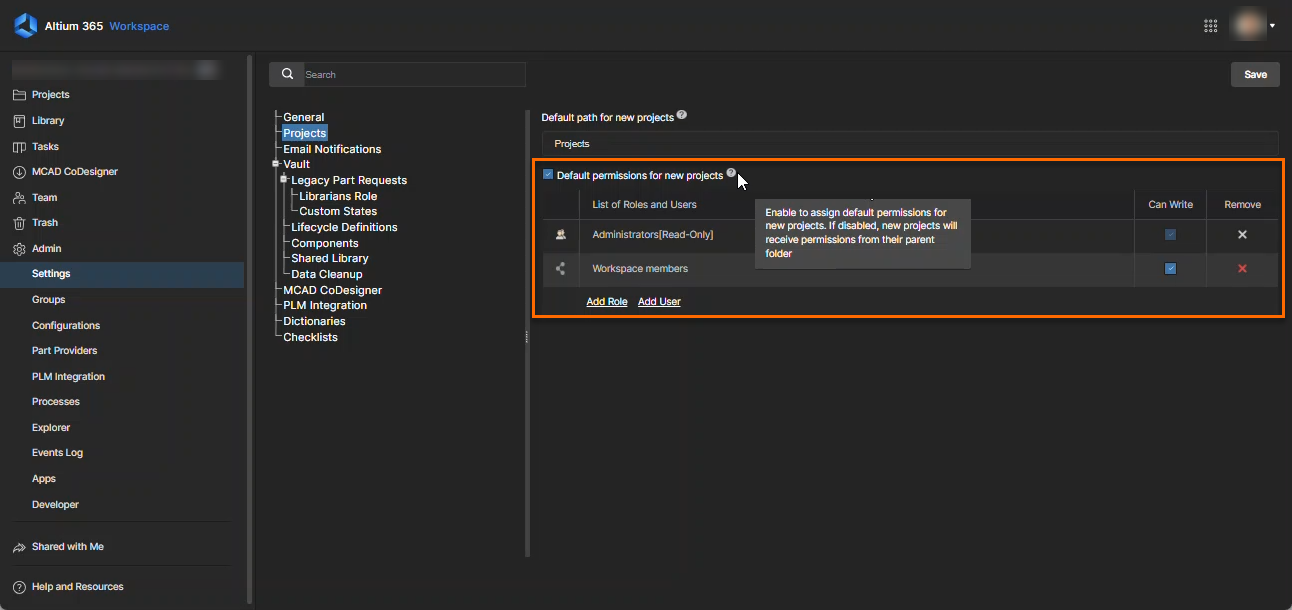Click the Workspace link in header

coord(139,26)
